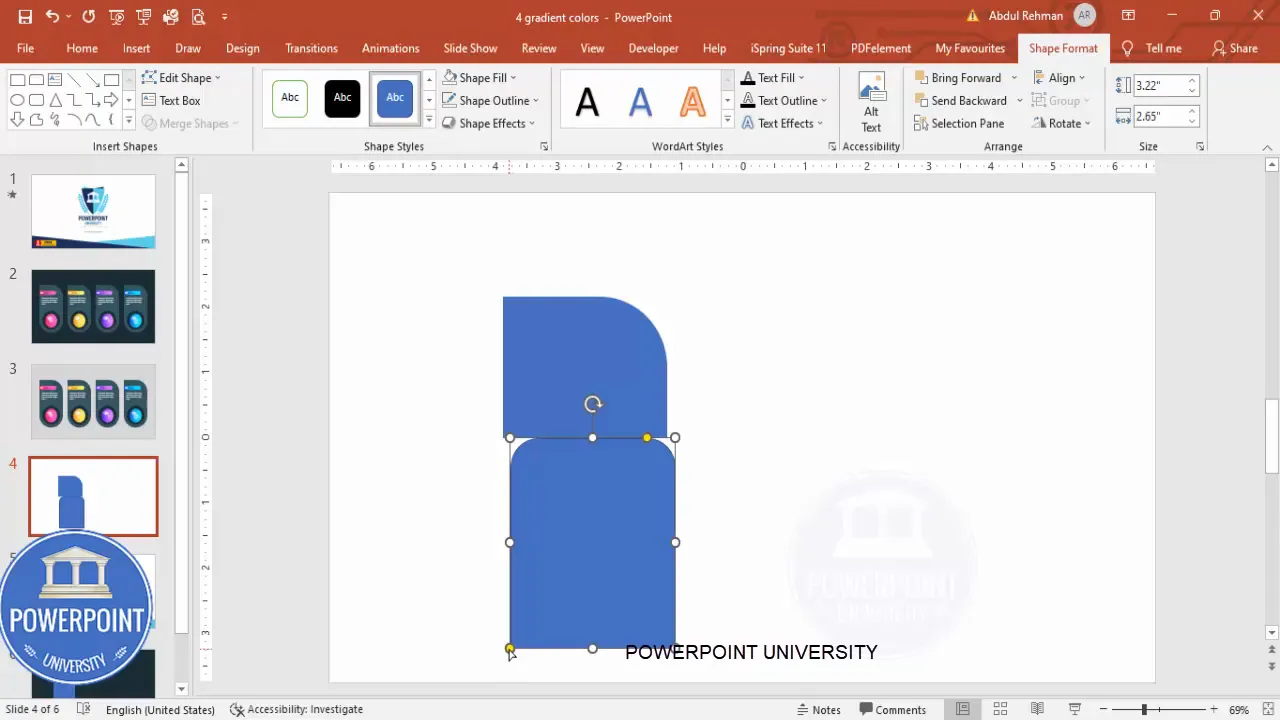Click the shape height input field 3.22"
Image resolution: width=1280 pixels, height=720 pixels.
(x=1166, y=86)
